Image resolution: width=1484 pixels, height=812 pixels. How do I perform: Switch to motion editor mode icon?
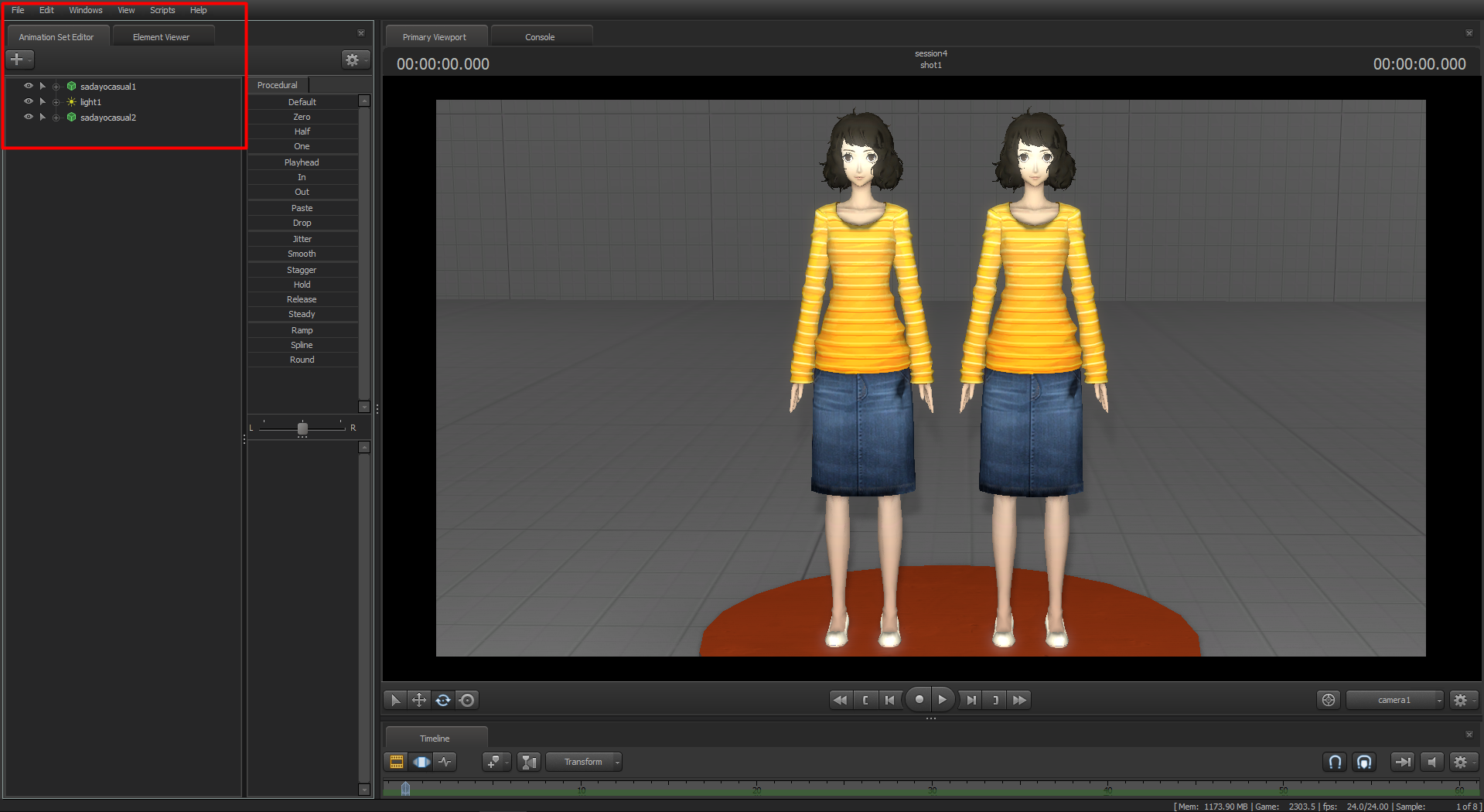[421, 762]
